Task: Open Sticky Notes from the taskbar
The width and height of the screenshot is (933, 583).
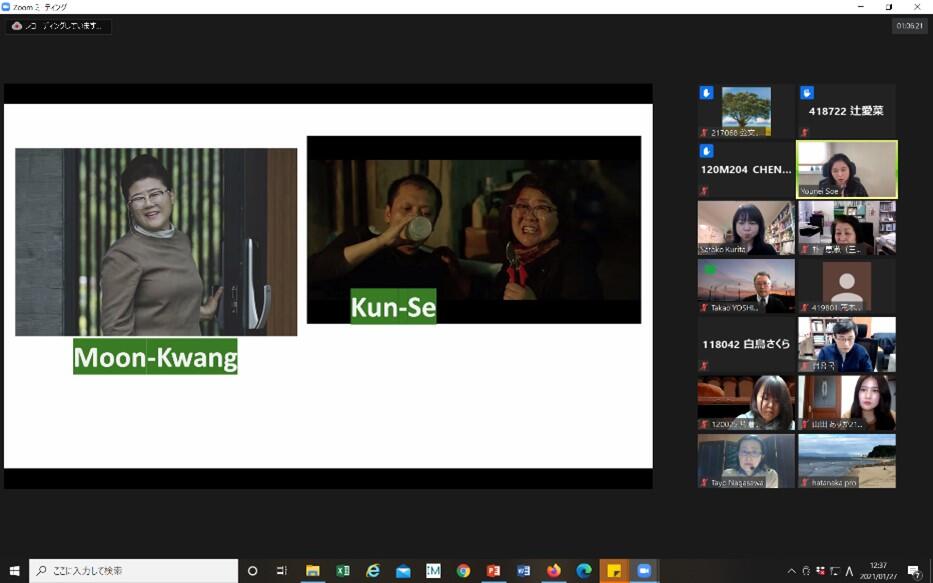Action: [x=614, y=571]
